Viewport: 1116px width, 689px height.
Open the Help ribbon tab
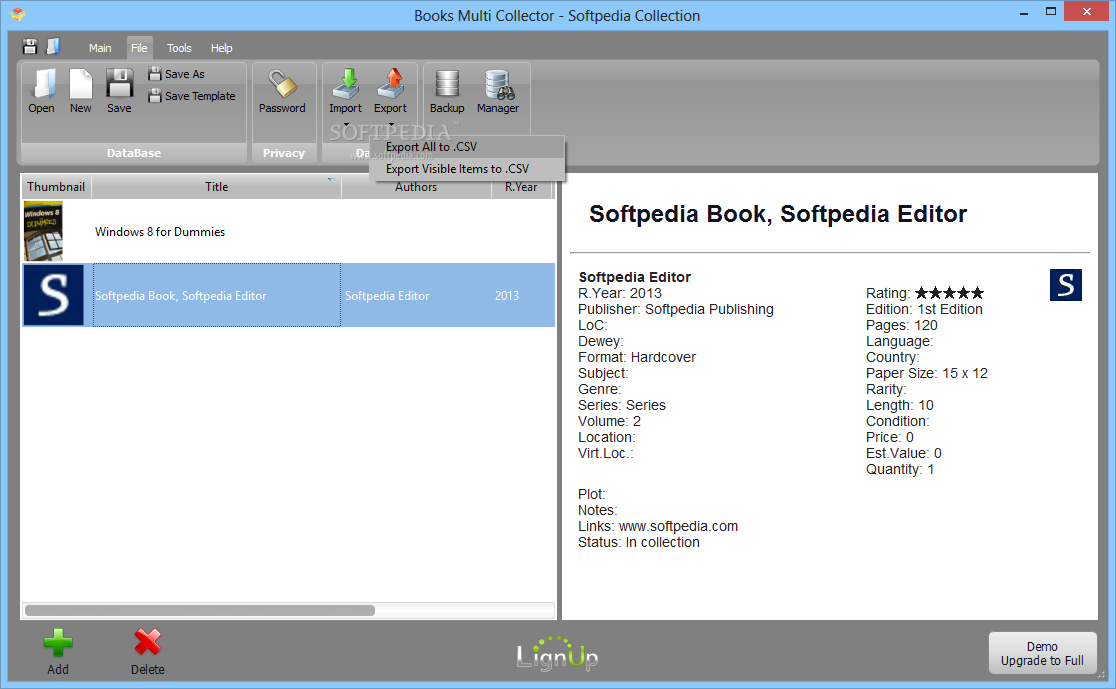(221, 48)
